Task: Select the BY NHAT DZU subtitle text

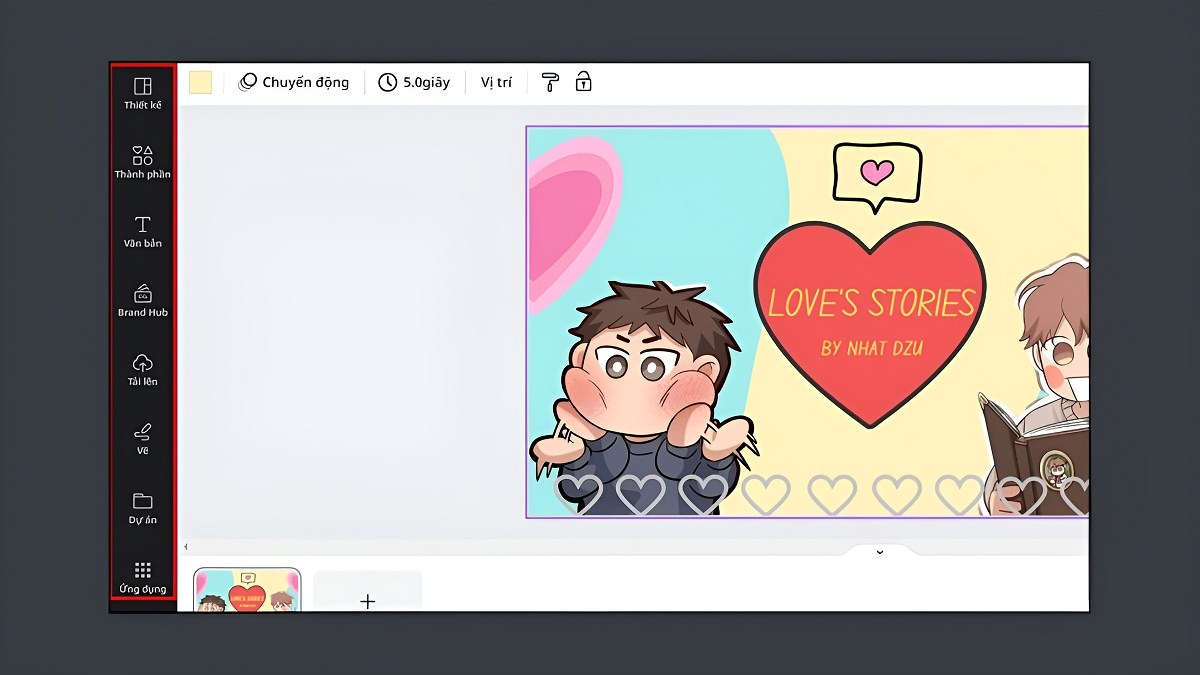Action: point(871,348)
